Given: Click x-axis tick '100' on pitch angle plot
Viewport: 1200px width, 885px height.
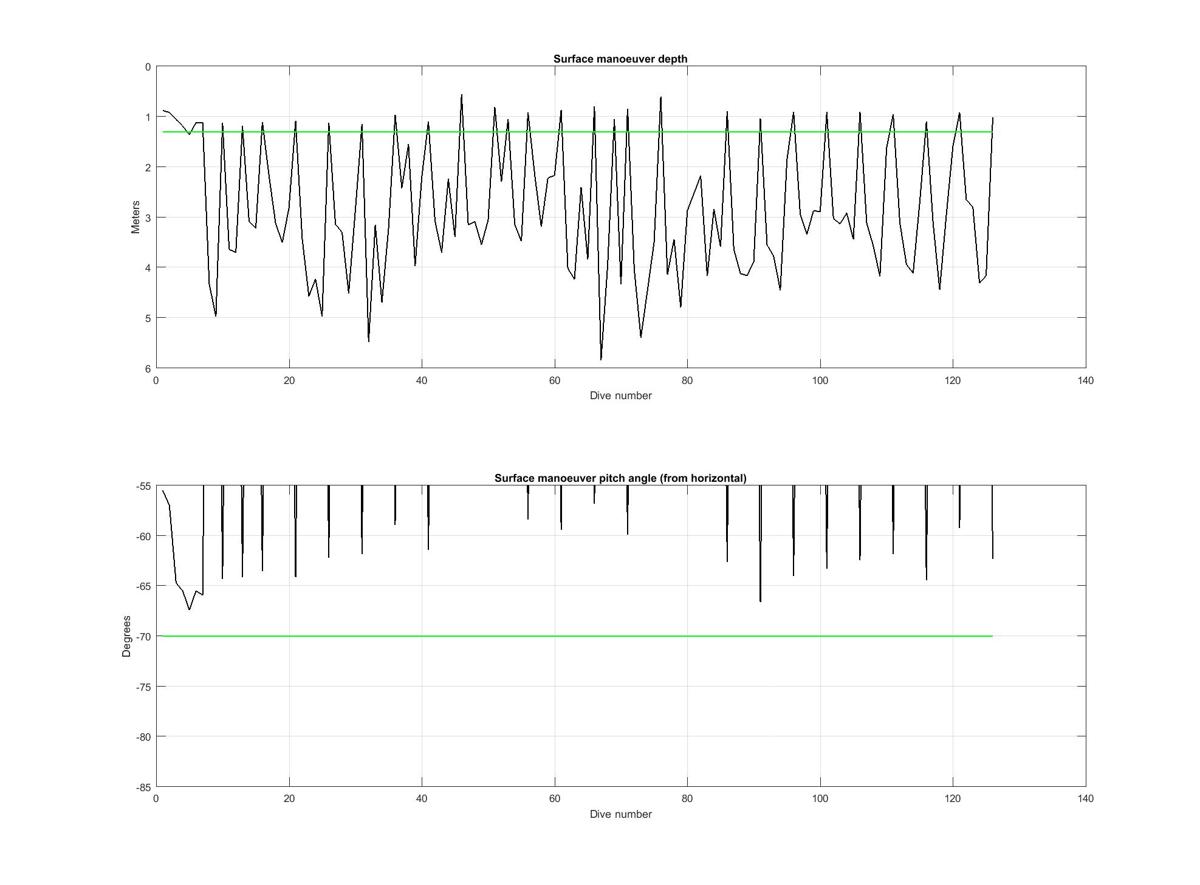Looking at the screenshot, I should click(x=820, y=799).
